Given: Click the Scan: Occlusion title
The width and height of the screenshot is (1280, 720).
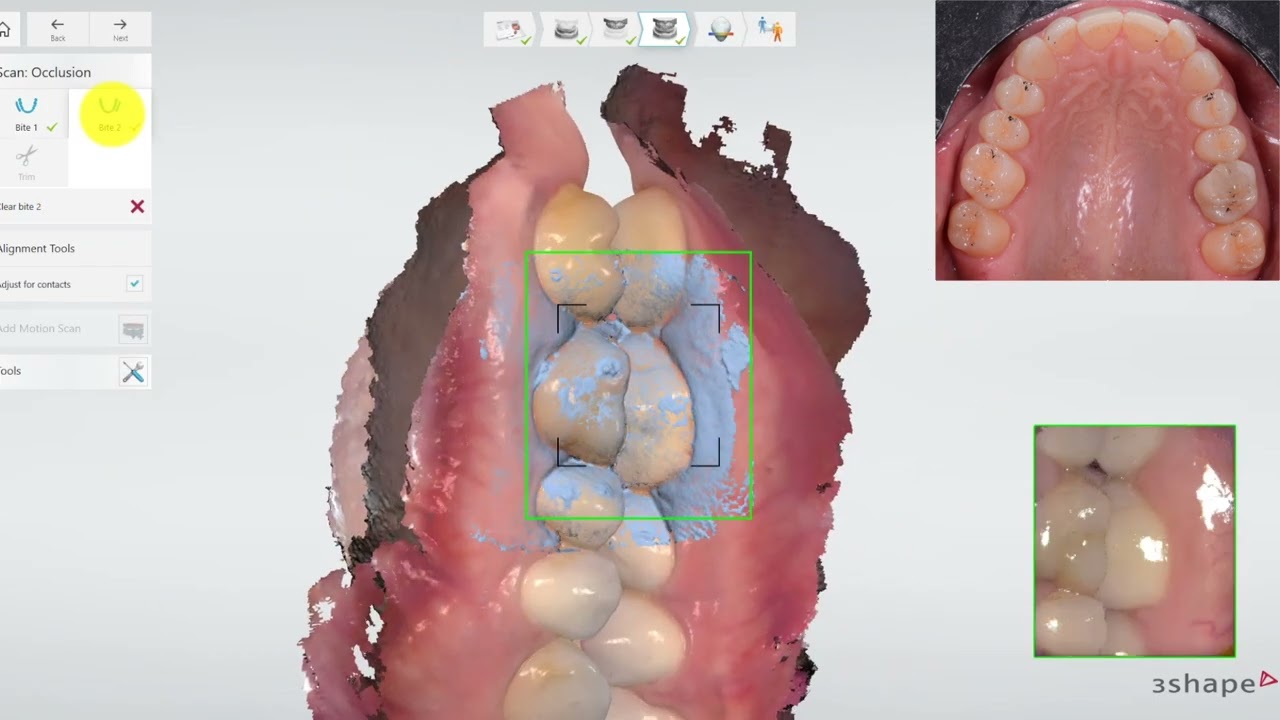Looking at the screenshot, I should pos(45,72).
